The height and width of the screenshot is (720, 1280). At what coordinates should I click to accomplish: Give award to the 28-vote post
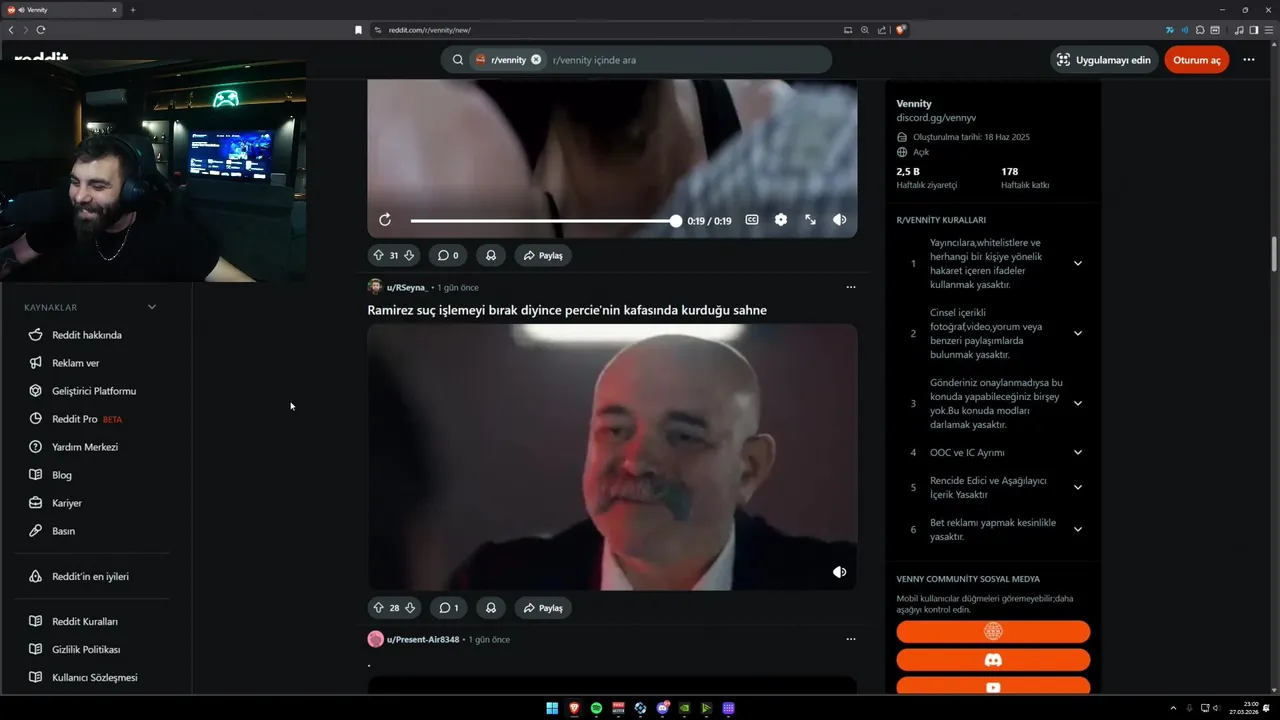coord(491,607)
